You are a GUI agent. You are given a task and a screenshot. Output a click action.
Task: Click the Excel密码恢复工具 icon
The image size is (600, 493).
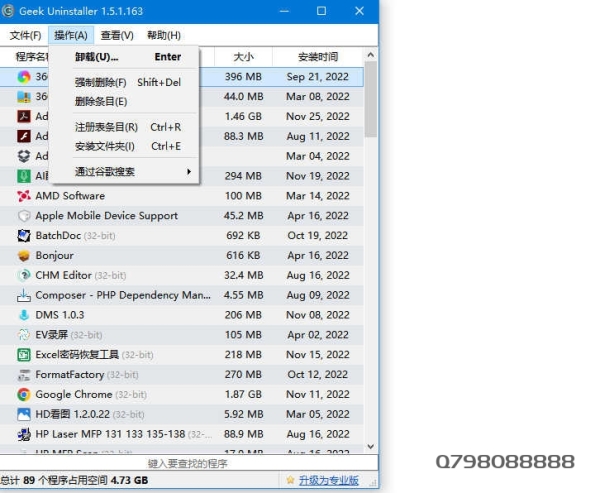(24, 355)
